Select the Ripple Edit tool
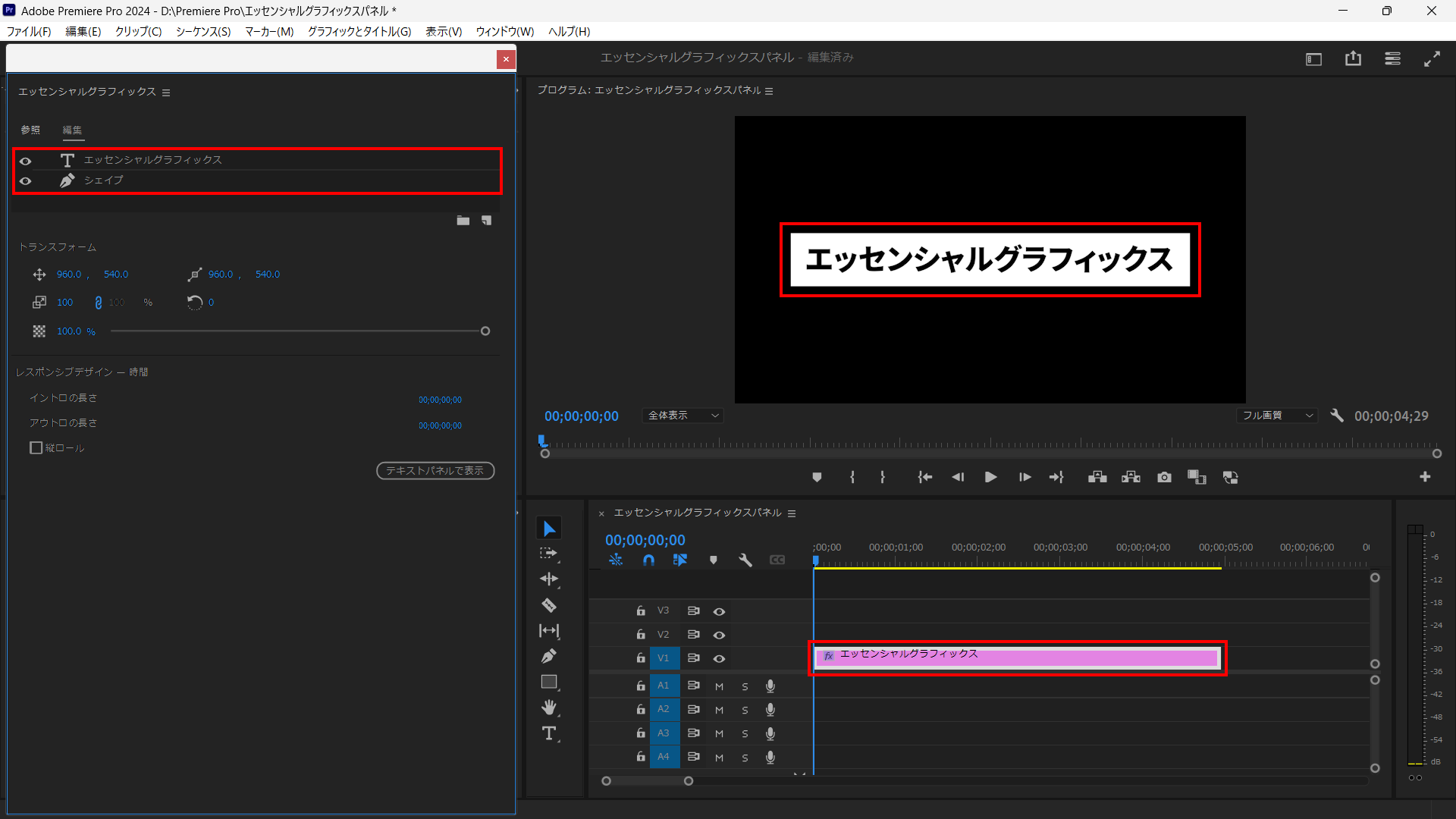 [x=549, y=579]
